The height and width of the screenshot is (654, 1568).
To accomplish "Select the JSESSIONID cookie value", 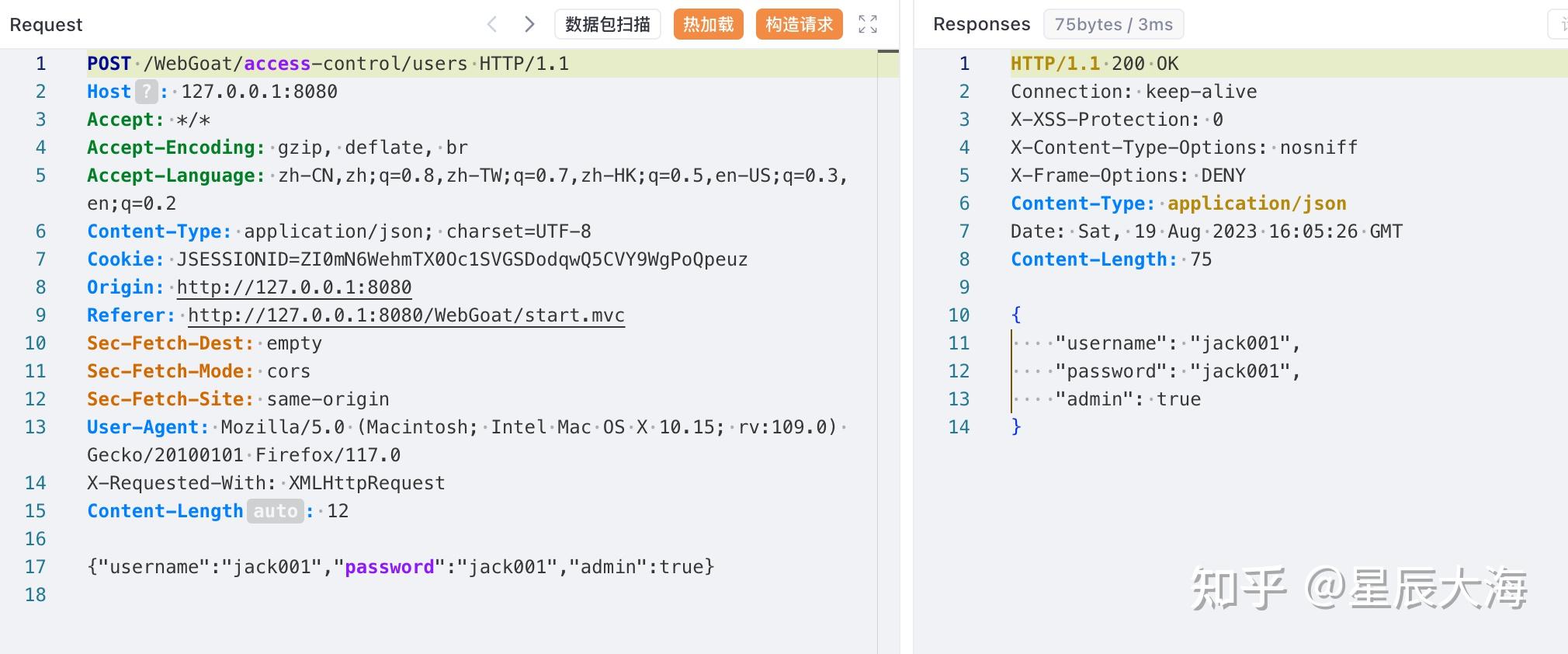I will pos(462,259).
